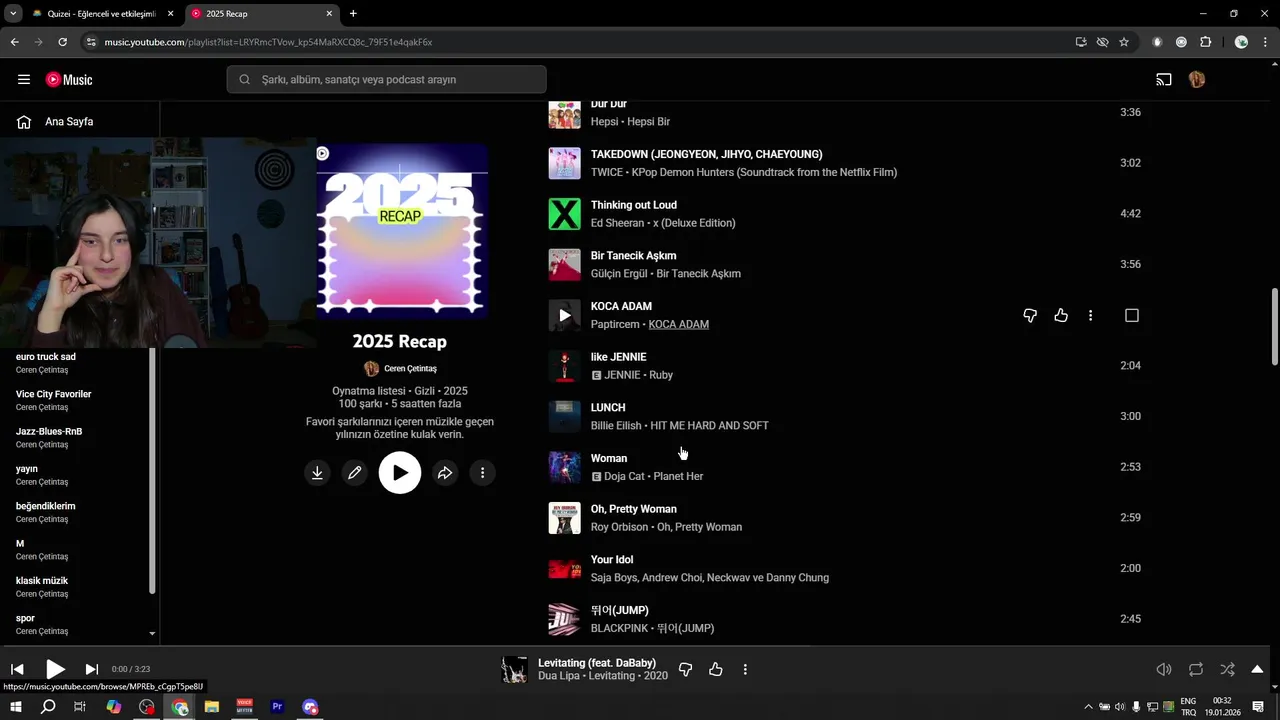This screenshot has height=720, width=1280.
Task: Download the 2025 Recap playlist
Action: 317,473
